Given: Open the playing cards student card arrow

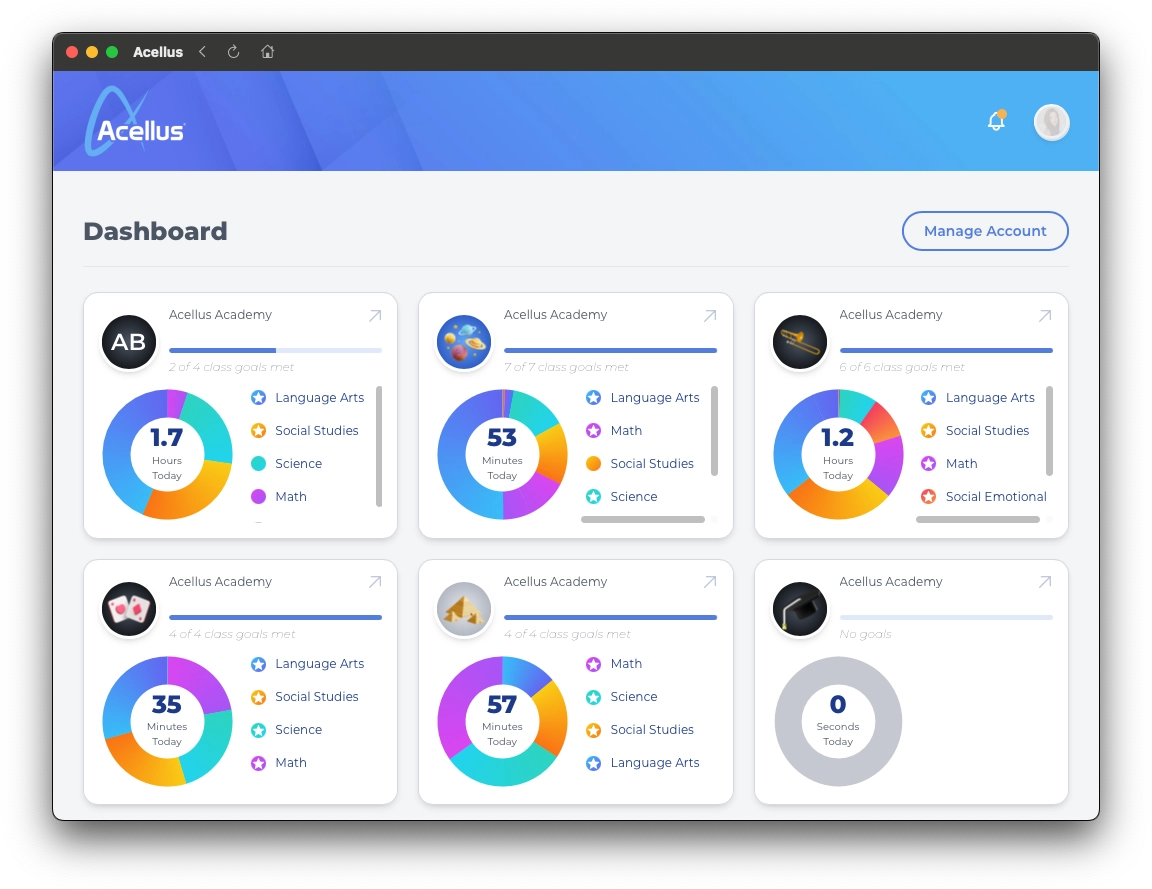Looking at the screenshot, I should [375, 582].
